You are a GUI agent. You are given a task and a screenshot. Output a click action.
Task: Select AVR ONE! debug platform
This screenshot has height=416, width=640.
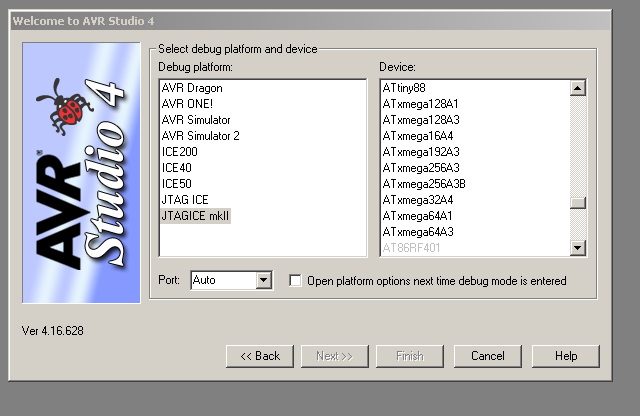[x=187, y=104]
